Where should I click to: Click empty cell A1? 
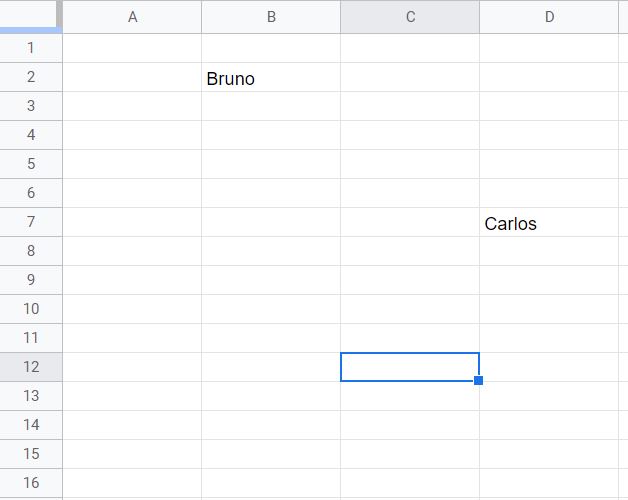pos(132,48)
